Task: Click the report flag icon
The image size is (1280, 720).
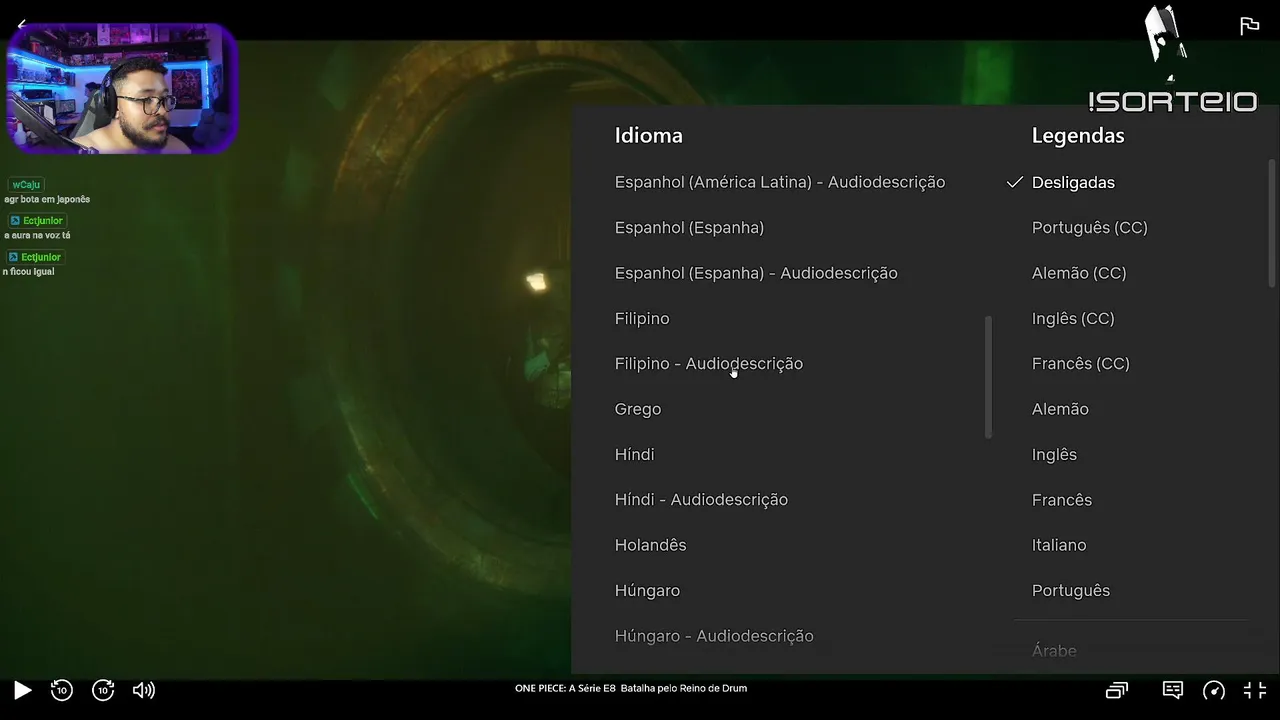Action: click(x=1249, y=26)
